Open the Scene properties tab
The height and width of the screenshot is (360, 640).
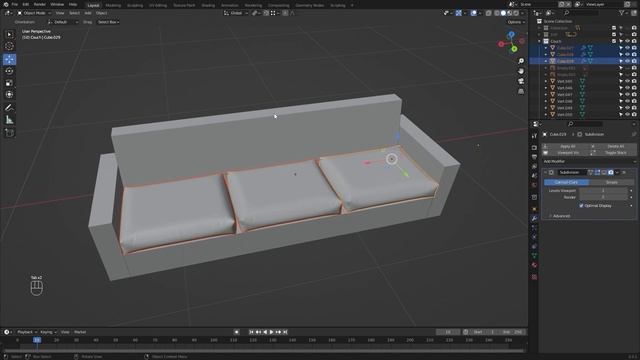[534, 176]
